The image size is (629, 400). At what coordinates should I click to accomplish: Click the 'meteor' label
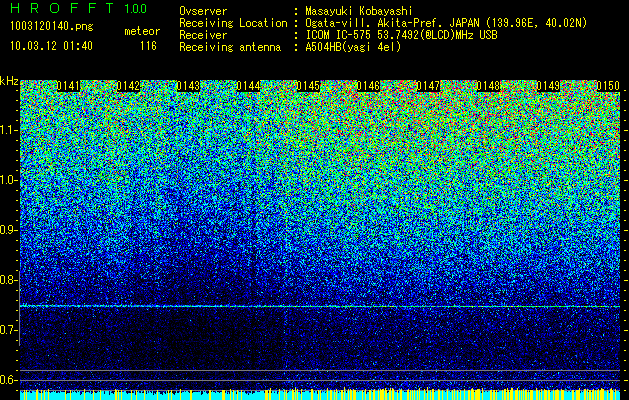tap(142, 31)
